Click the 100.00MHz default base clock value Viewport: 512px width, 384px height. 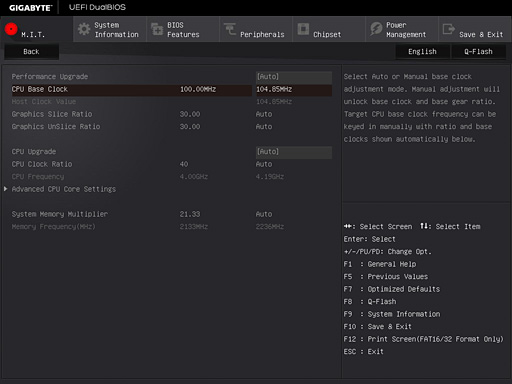198,89
